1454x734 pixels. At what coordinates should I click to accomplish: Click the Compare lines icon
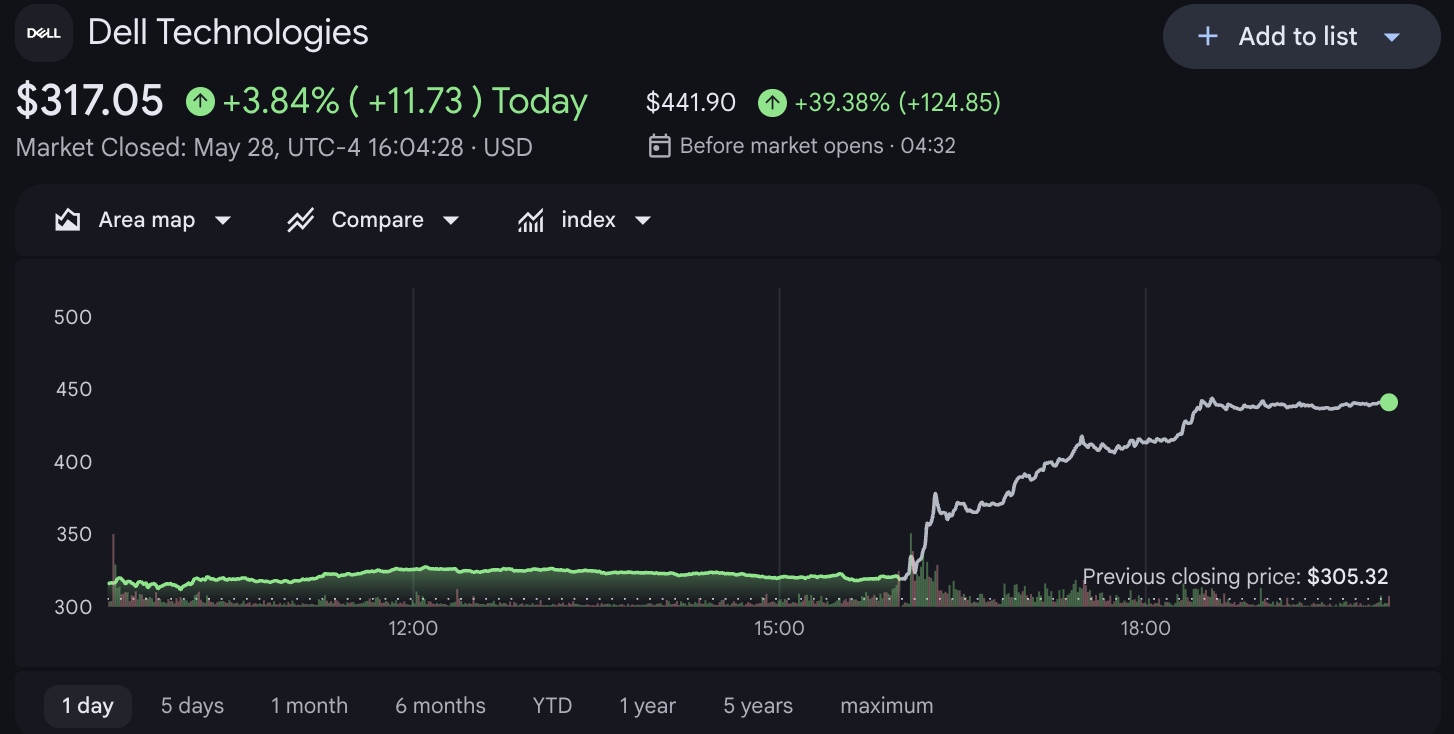301,220
